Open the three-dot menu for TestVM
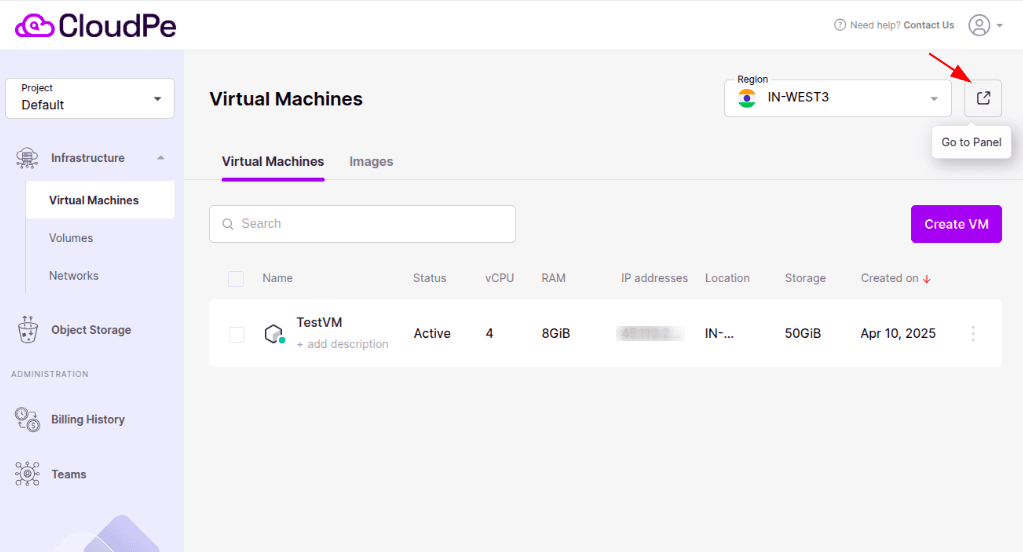 click(973, 333)
